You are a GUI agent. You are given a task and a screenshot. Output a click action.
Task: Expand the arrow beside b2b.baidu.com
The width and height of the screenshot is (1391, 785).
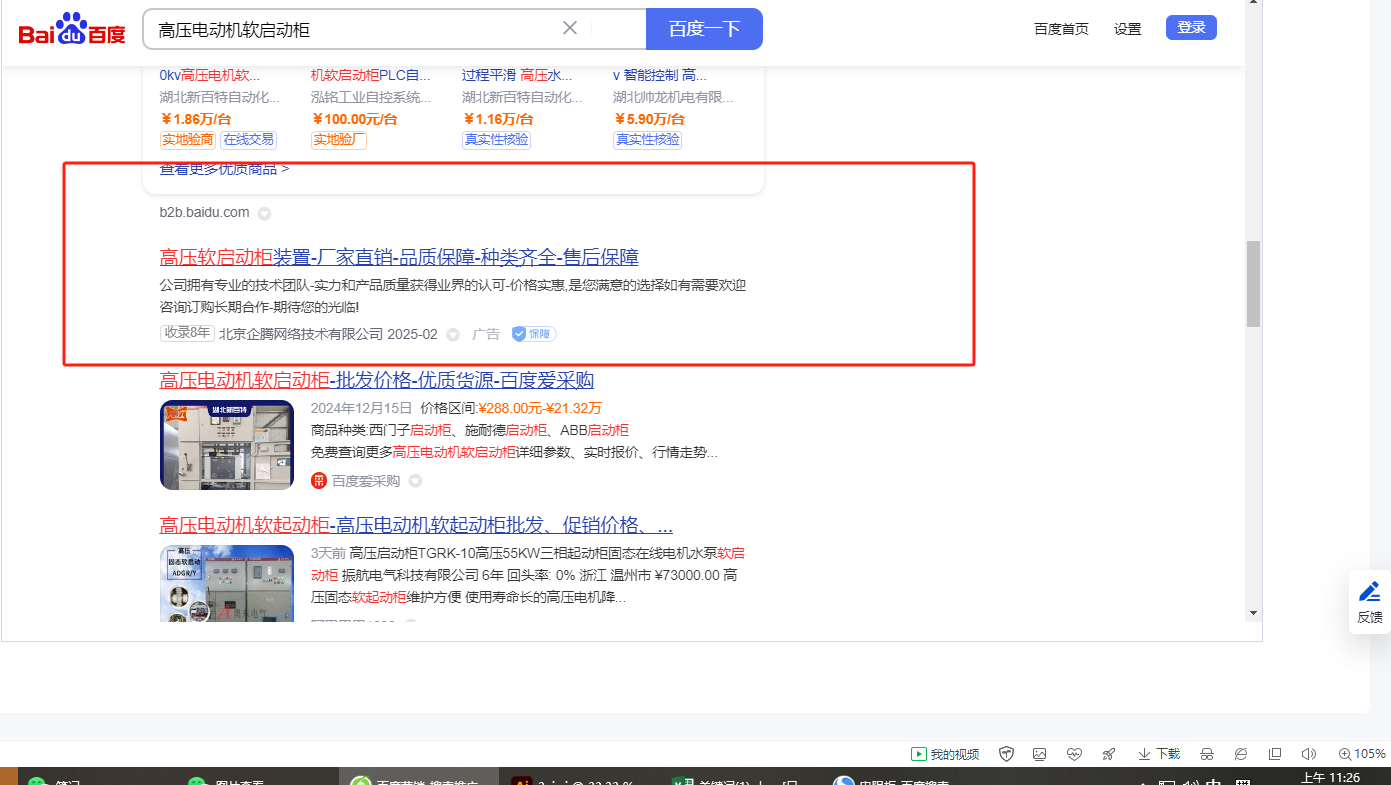click(264, 213)
